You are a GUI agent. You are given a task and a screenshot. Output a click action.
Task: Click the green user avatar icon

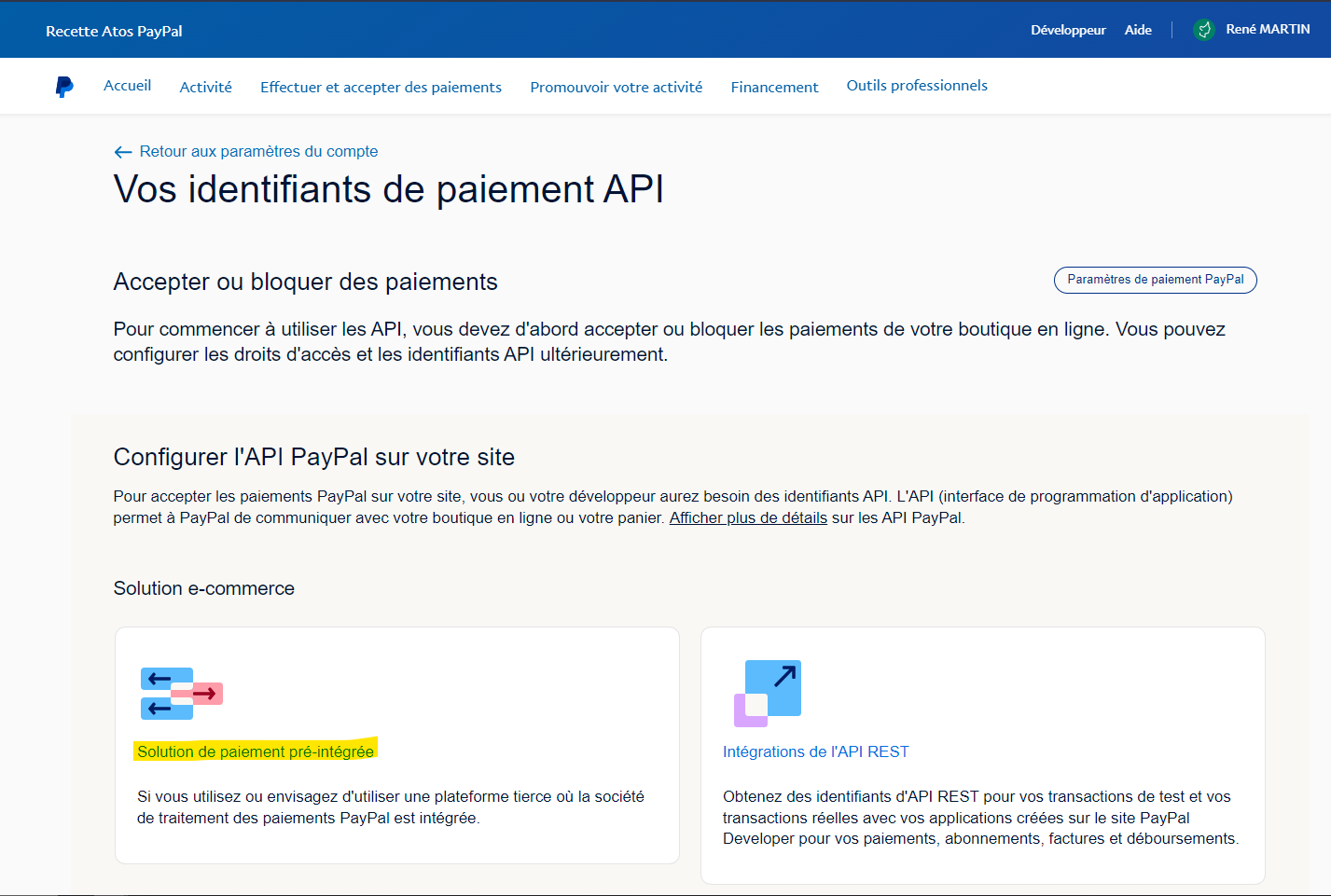(1204, 30)
